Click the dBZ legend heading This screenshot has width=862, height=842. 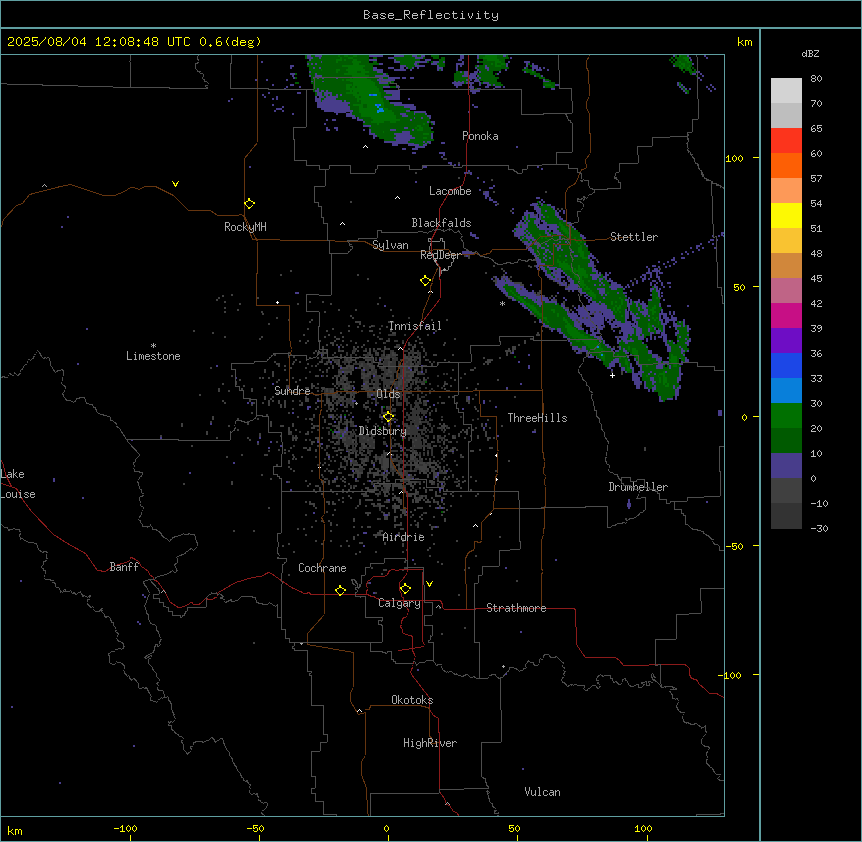point(810,53)
